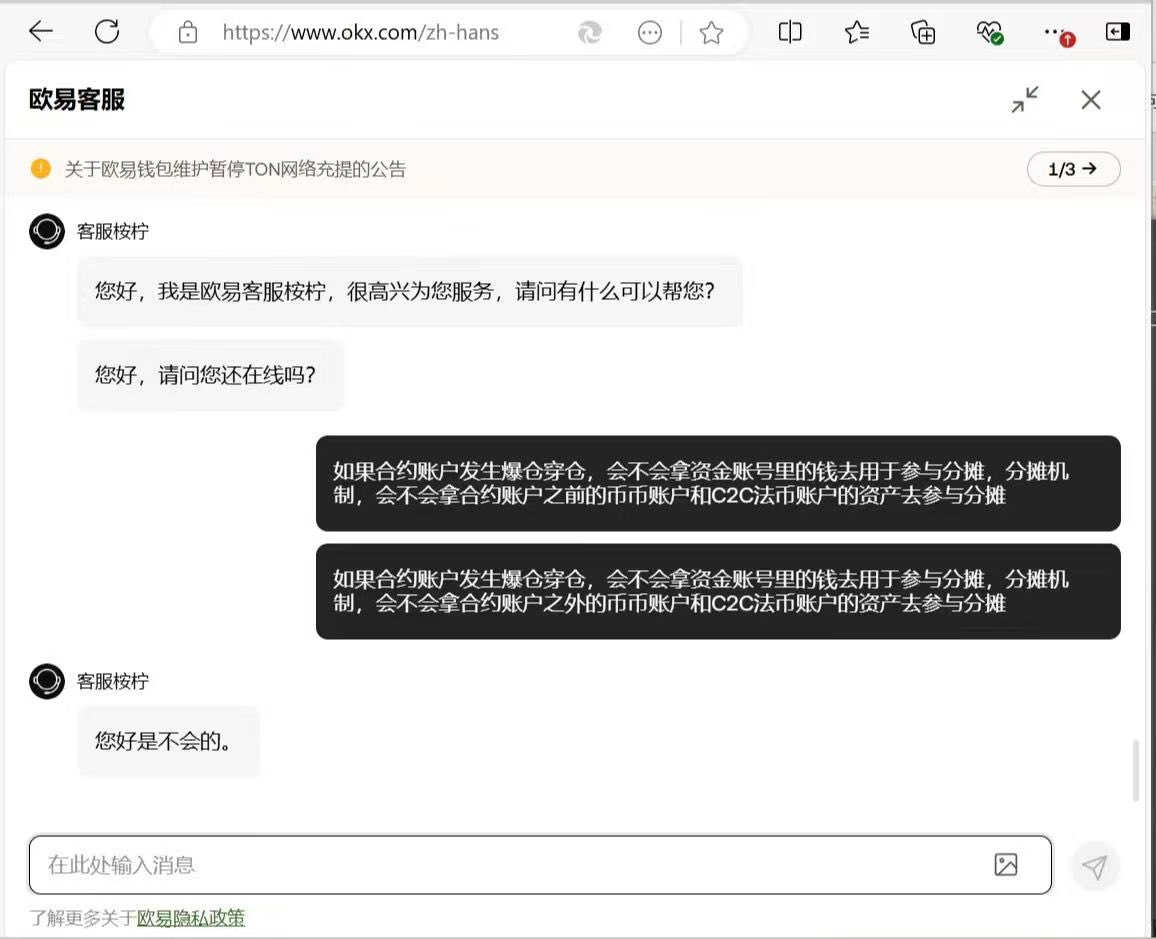The height and width of the screenshot is (939, 1156).
Task: Select the message 请问您还在线吗
Action: [x=211, y=375]
